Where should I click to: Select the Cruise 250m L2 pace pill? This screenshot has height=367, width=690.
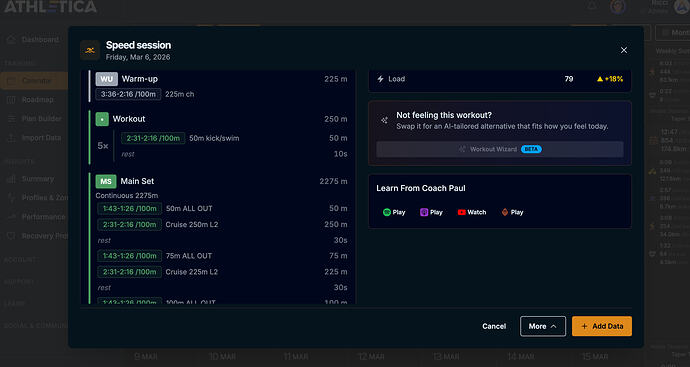(129, 224)
